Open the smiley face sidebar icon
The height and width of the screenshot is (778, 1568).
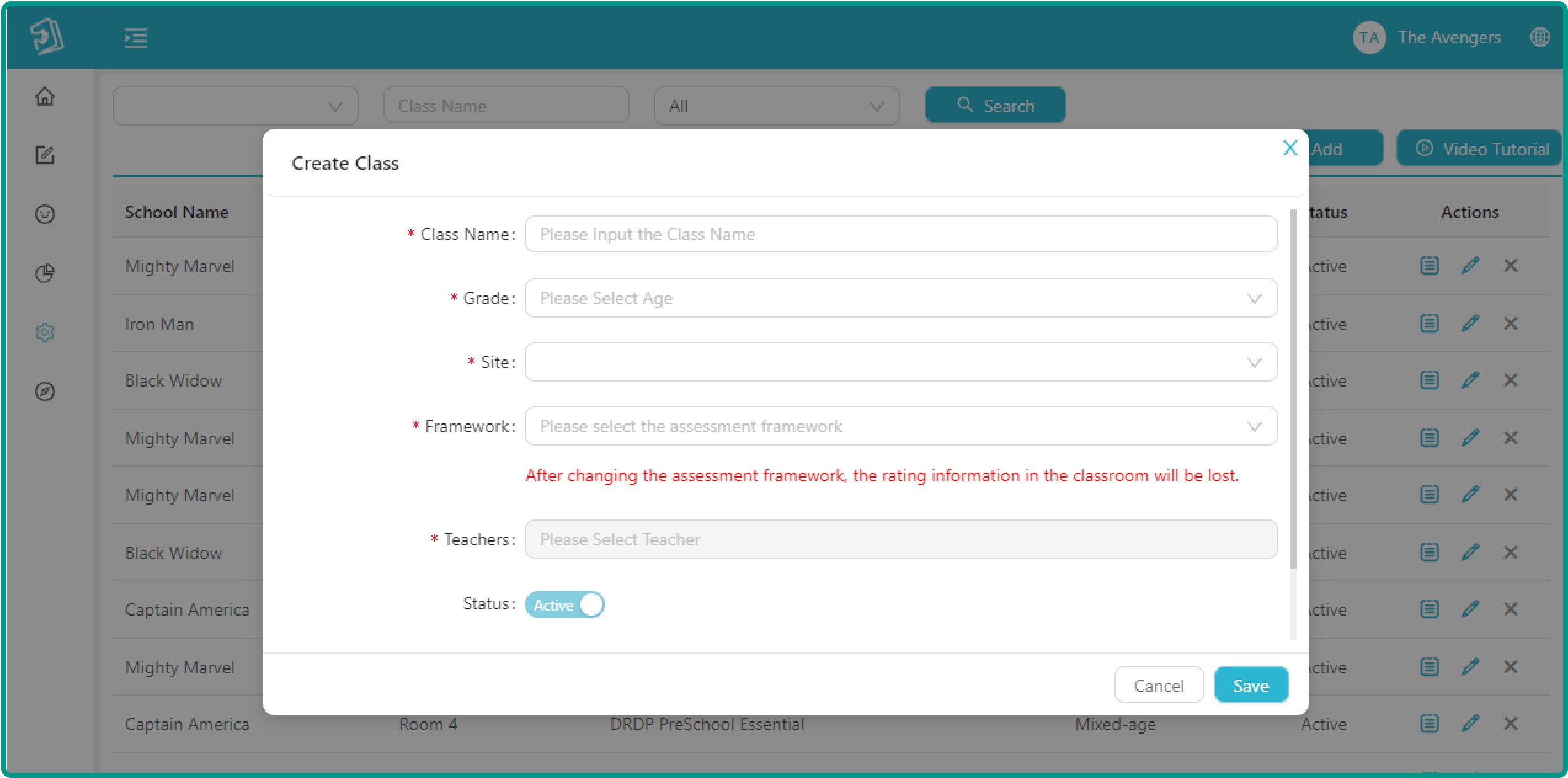click(x=45, y=214)
